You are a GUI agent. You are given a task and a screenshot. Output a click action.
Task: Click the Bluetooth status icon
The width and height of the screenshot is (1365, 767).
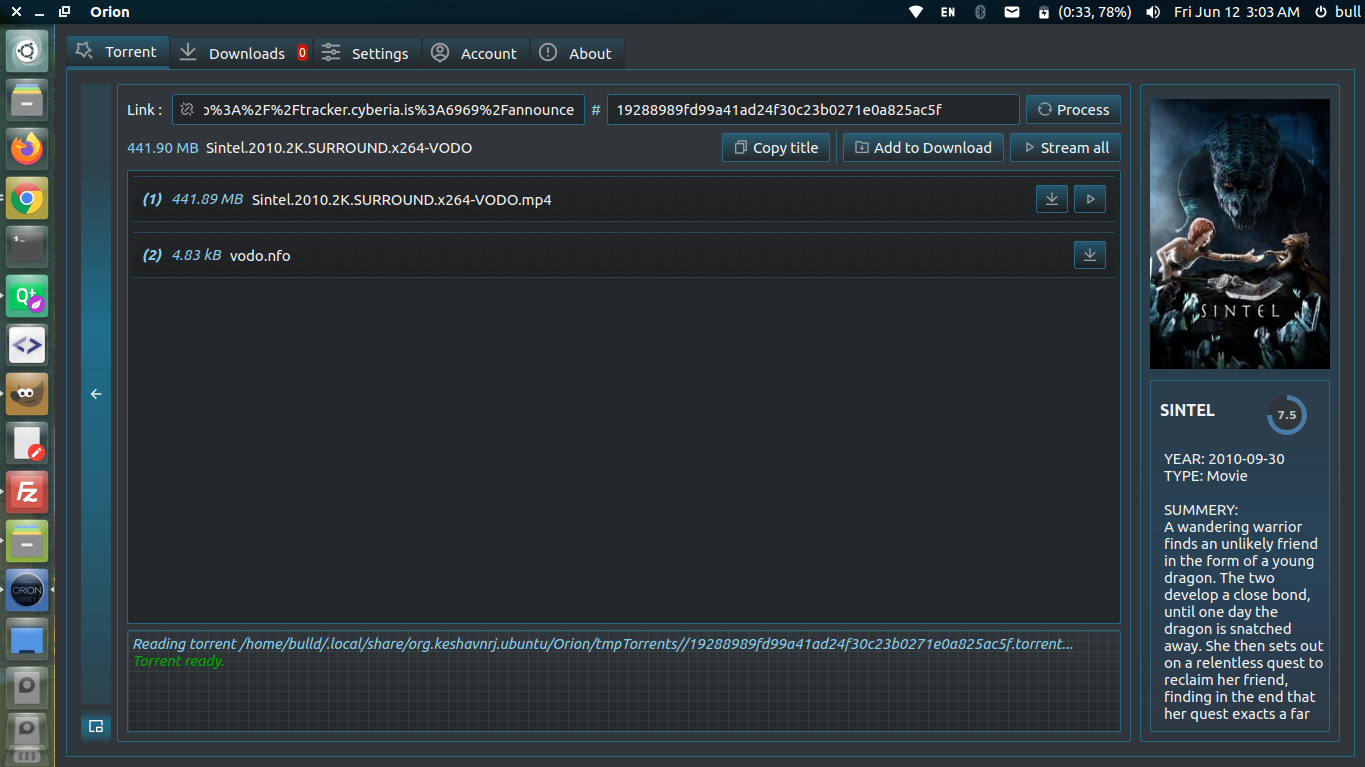(980, 12)
